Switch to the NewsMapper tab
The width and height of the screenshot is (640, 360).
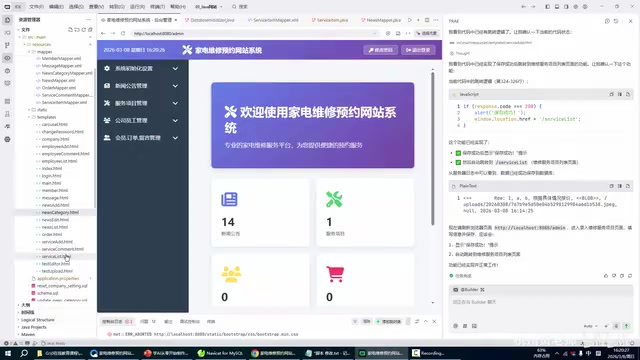[x=381, y=20]
